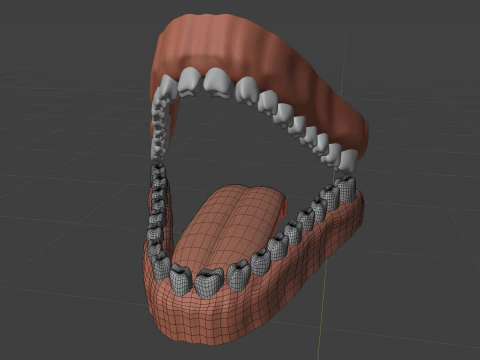This screenshot has width=480, height=360.
Task: Select the lower center front wireframe tooth
Action: (209, 282)
